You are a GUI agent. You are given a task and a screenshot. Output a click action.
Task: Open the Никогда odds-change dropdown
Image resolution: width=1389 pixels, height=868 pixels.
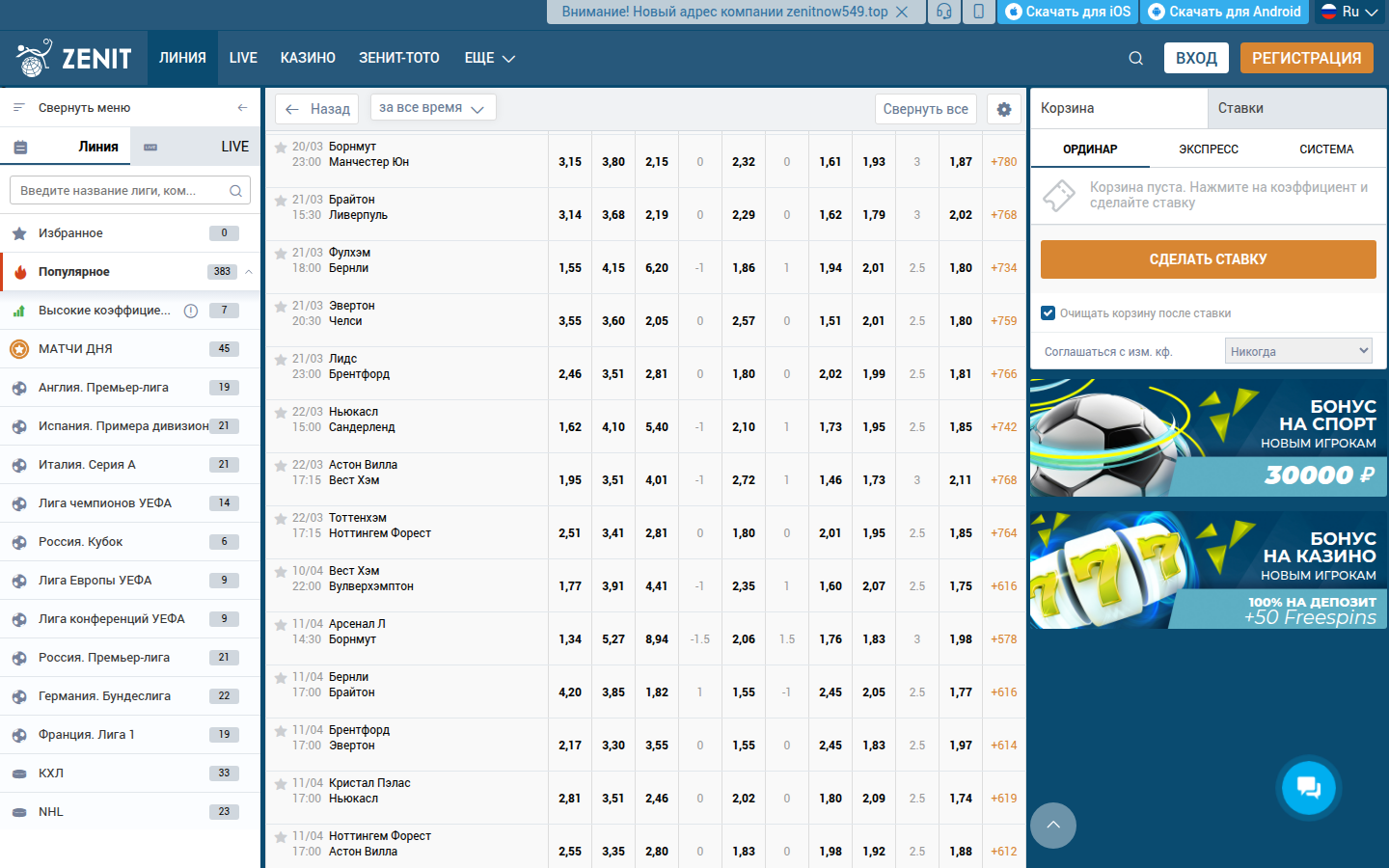1297,350
